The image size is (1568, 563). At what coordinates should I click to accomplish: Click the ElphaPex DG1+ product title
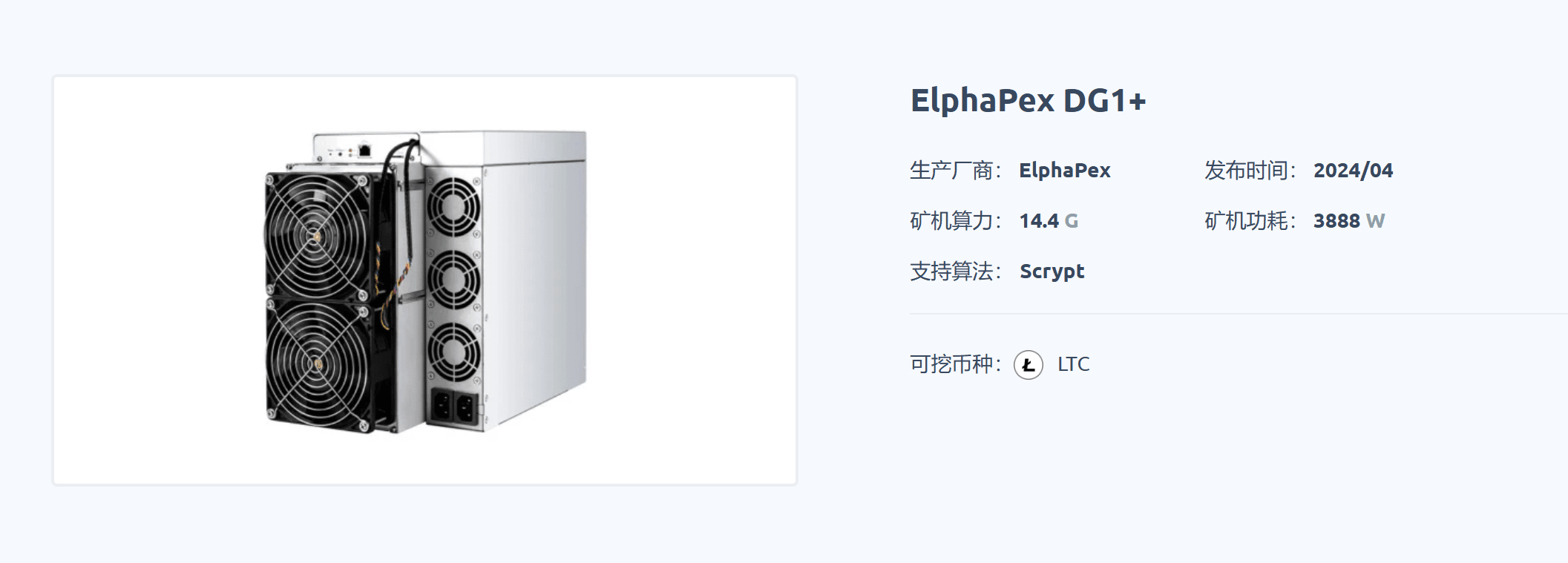pyautogui.click(x=1028, y=101)
